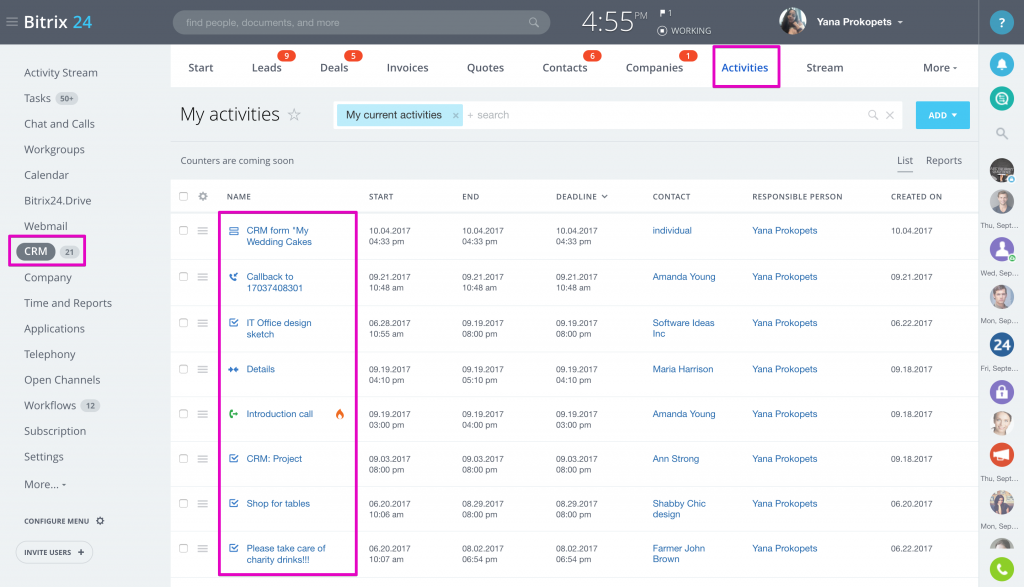Open Software Ideas Inc contact link
Screen dimensions: 1024x587
click(x=683, y=328)
